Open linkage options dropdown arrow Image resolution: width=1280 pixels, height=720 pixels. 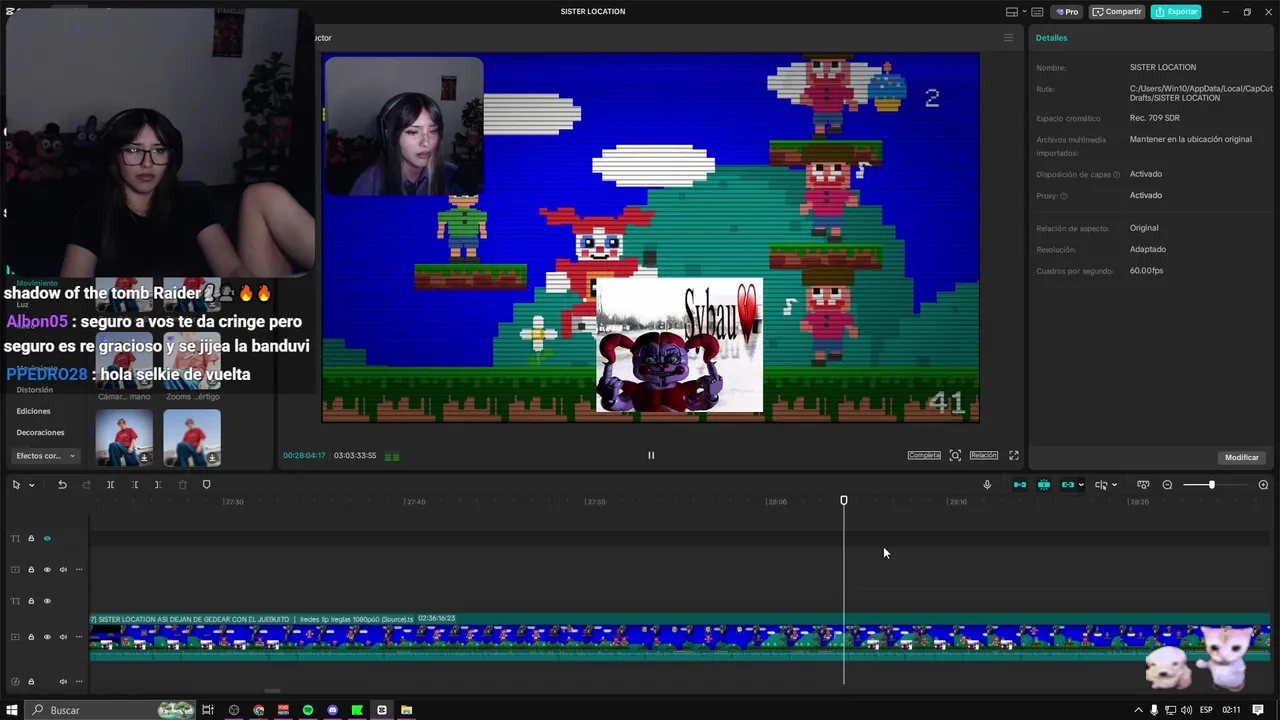pyautogui.click(x=1081, y=485)
